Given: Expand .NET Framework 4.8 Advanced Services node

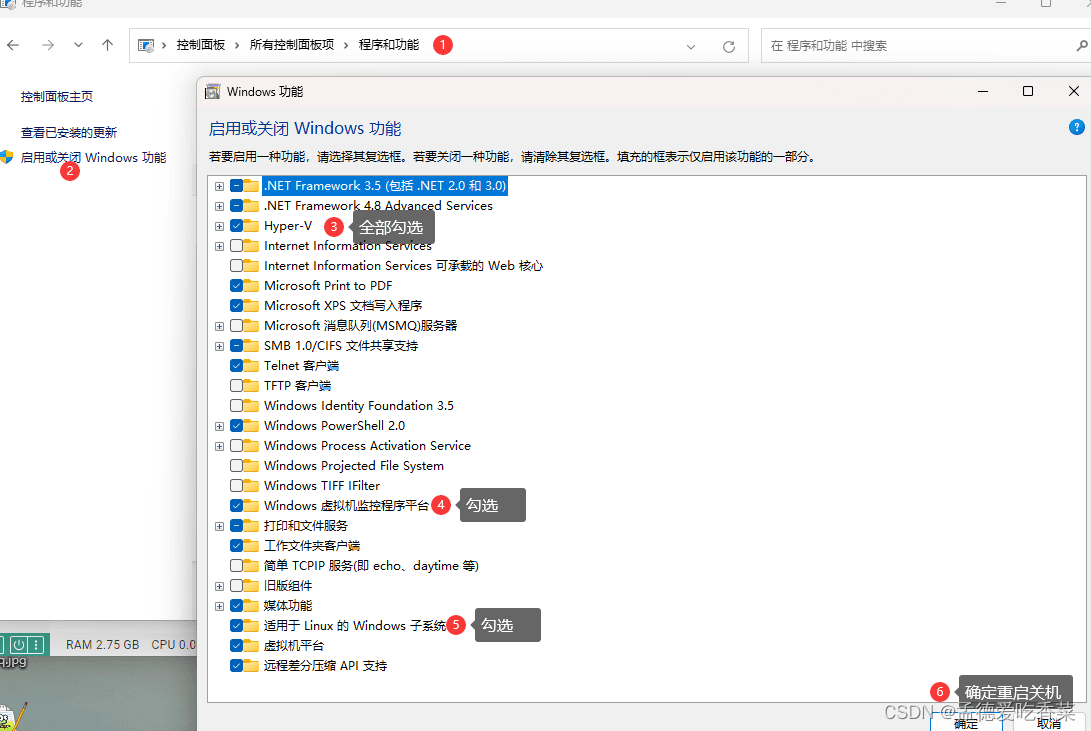Looking at the screenshot, I should point(219,207).
